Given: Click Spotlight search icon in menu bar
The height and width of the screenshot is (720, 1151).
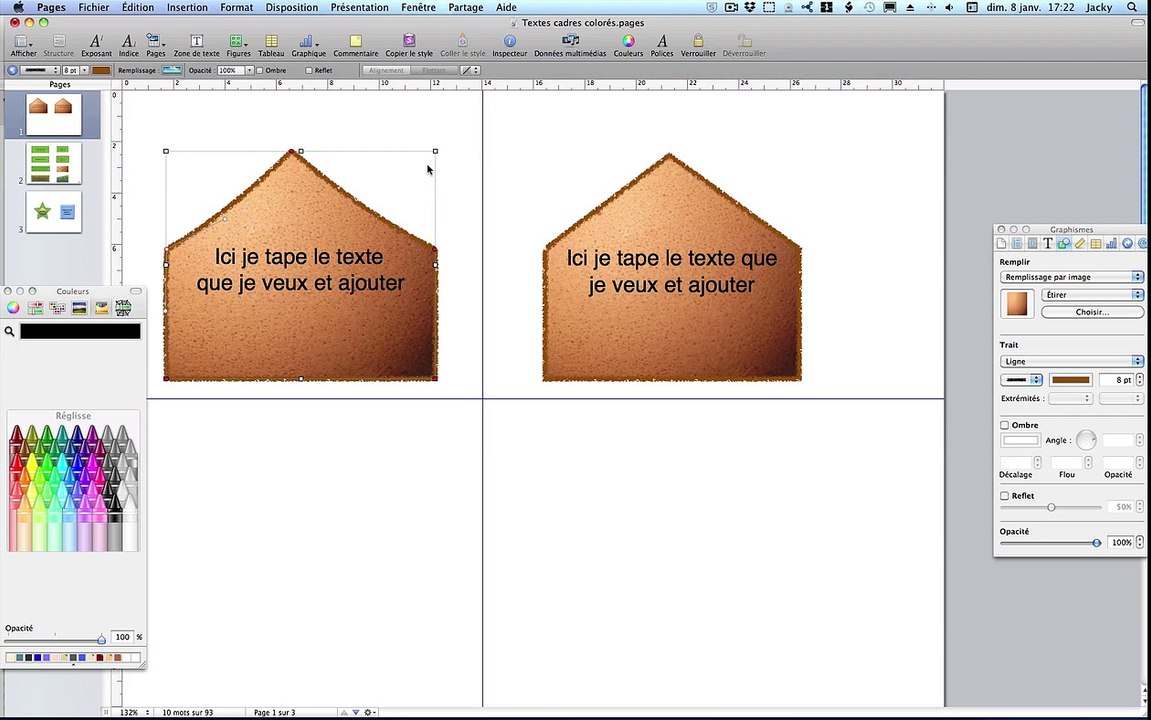Looking at the screenshot, I should [x=1133, y=7].
